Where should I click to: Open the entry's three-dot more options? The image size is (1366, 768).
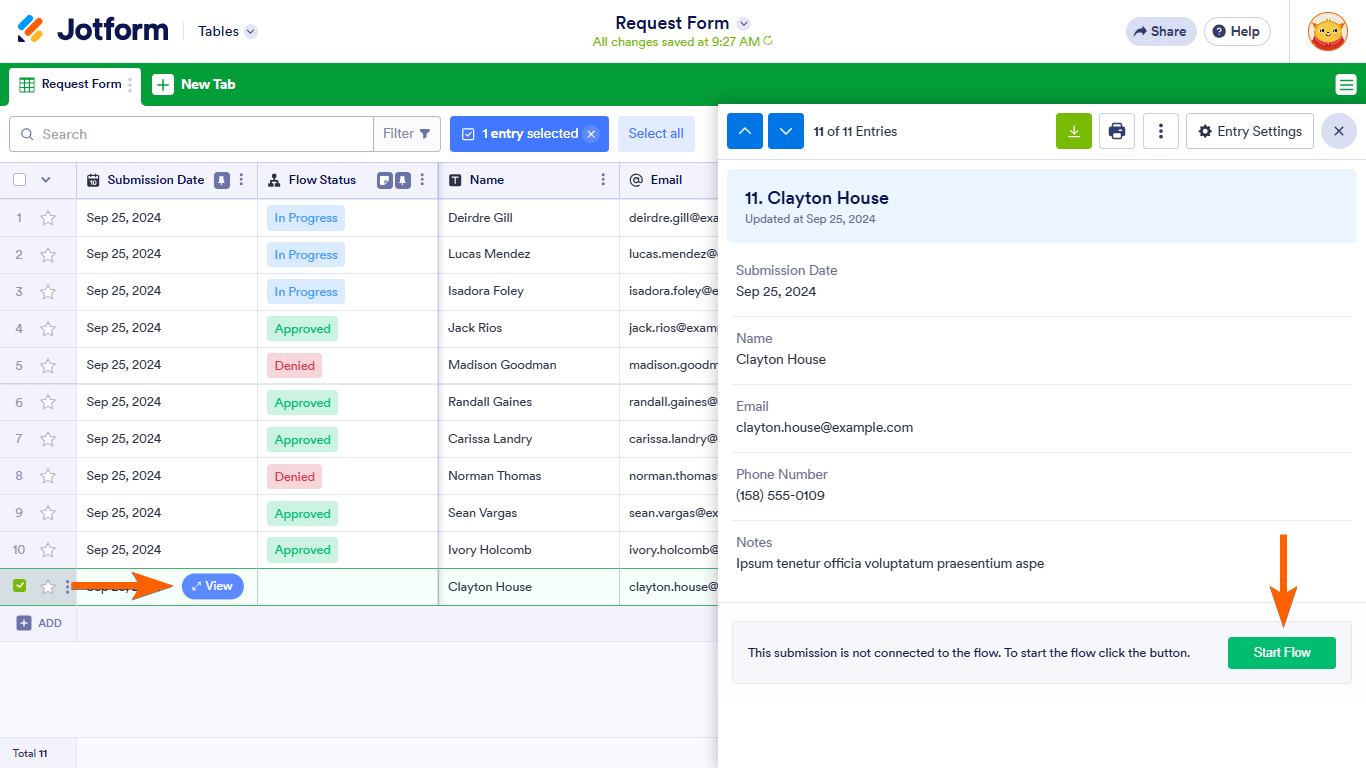coord(1160,131)
